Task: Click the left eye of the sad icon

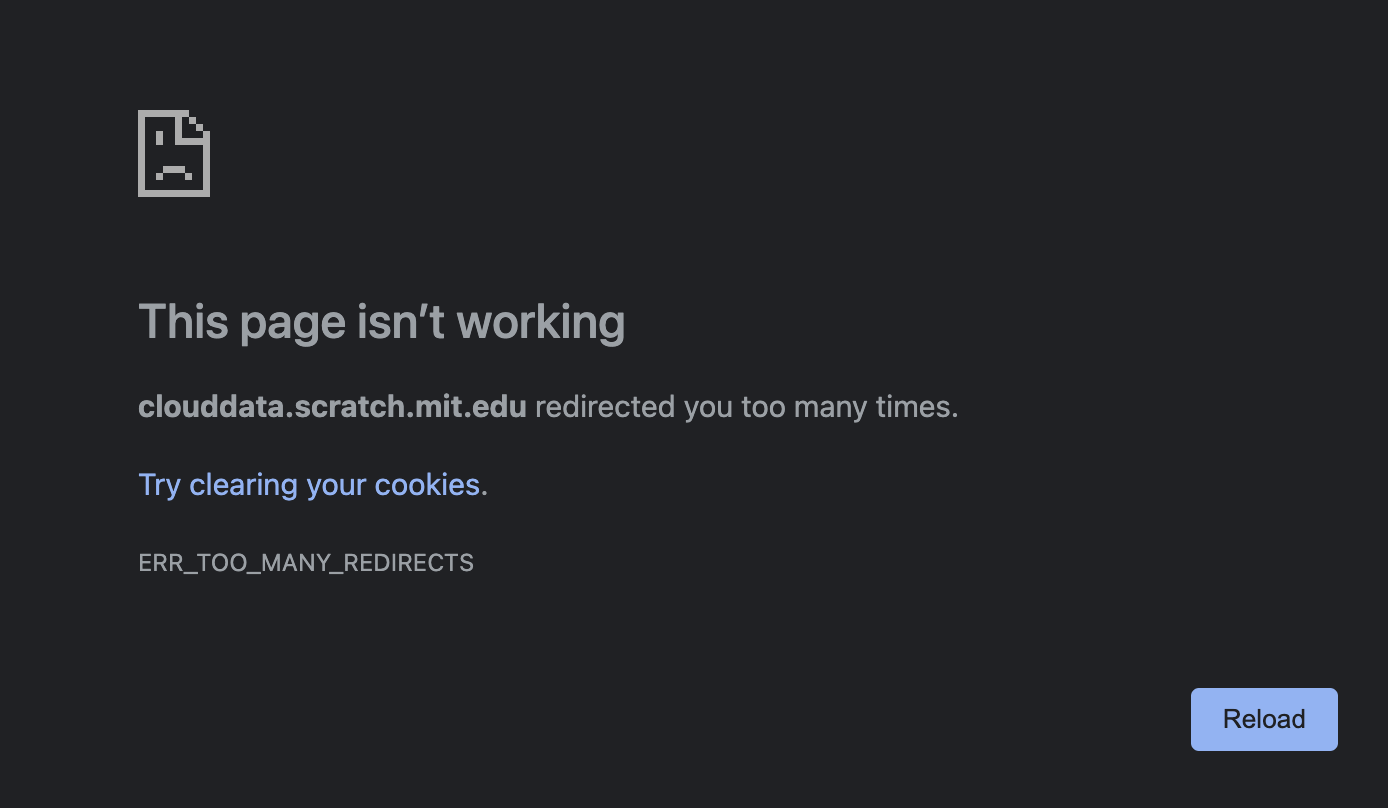Action: tap(159, 138)
